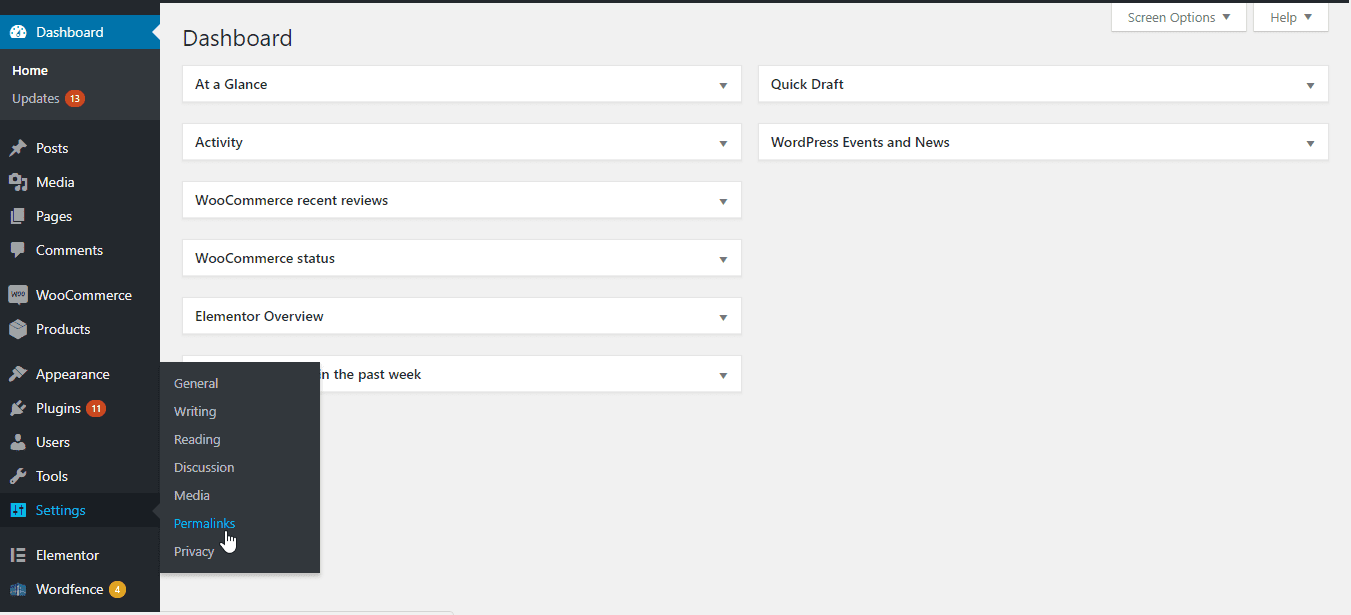Click the Appearance paintbrush icon

pos(18,374)
